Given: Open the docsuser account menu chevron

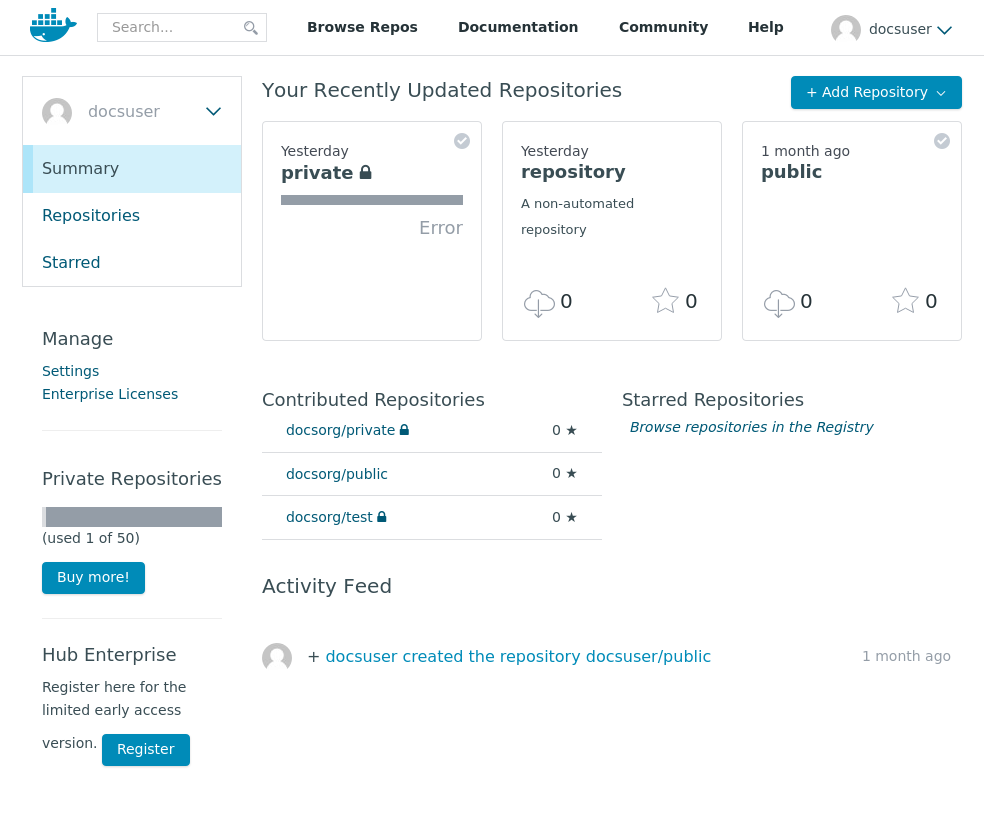Looking at the screenshot, I should [x=944, y=30].
